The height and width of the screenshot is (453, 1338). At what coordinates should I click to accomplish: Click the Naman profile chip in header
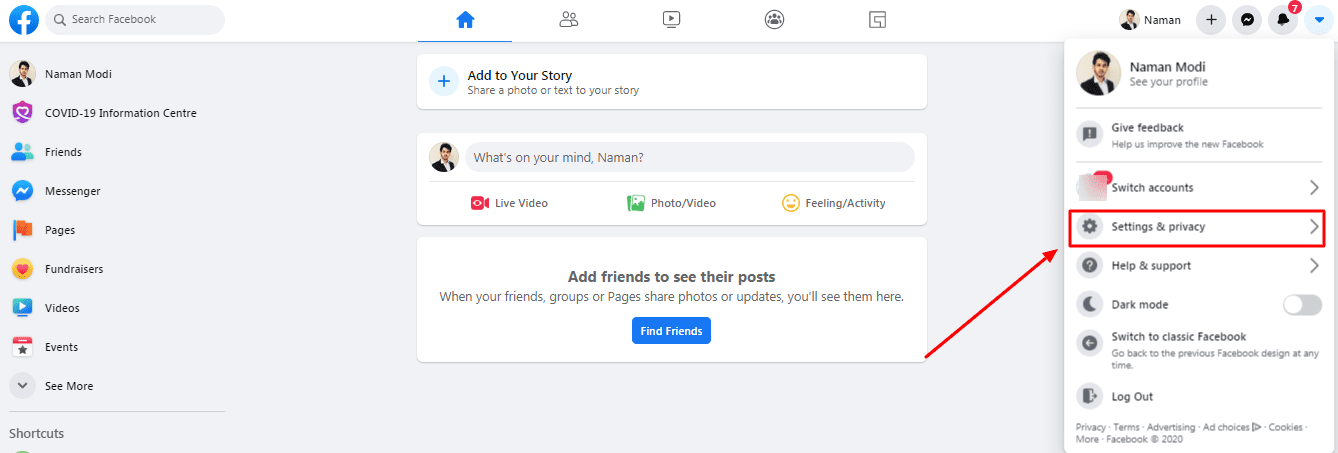[1152, 20]
